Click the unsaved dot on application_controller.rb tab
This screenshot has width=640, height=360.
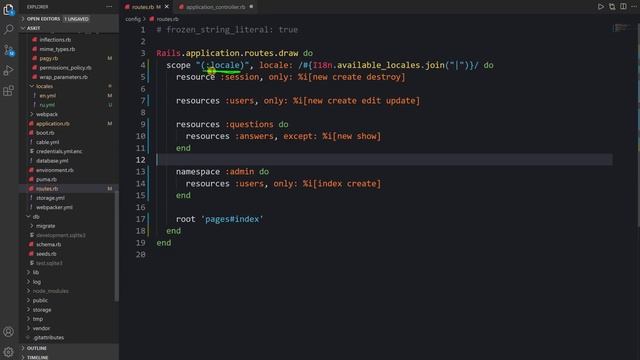[x=251, y=7]
